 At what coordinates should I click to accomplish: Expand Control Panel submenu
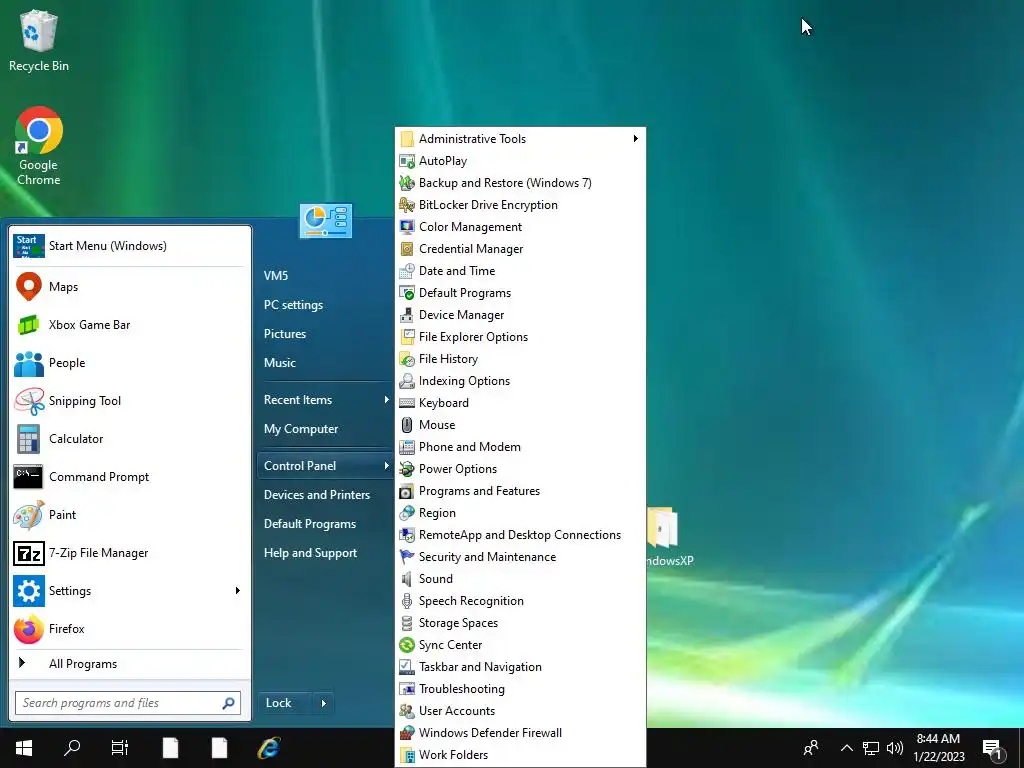(387, 466)
